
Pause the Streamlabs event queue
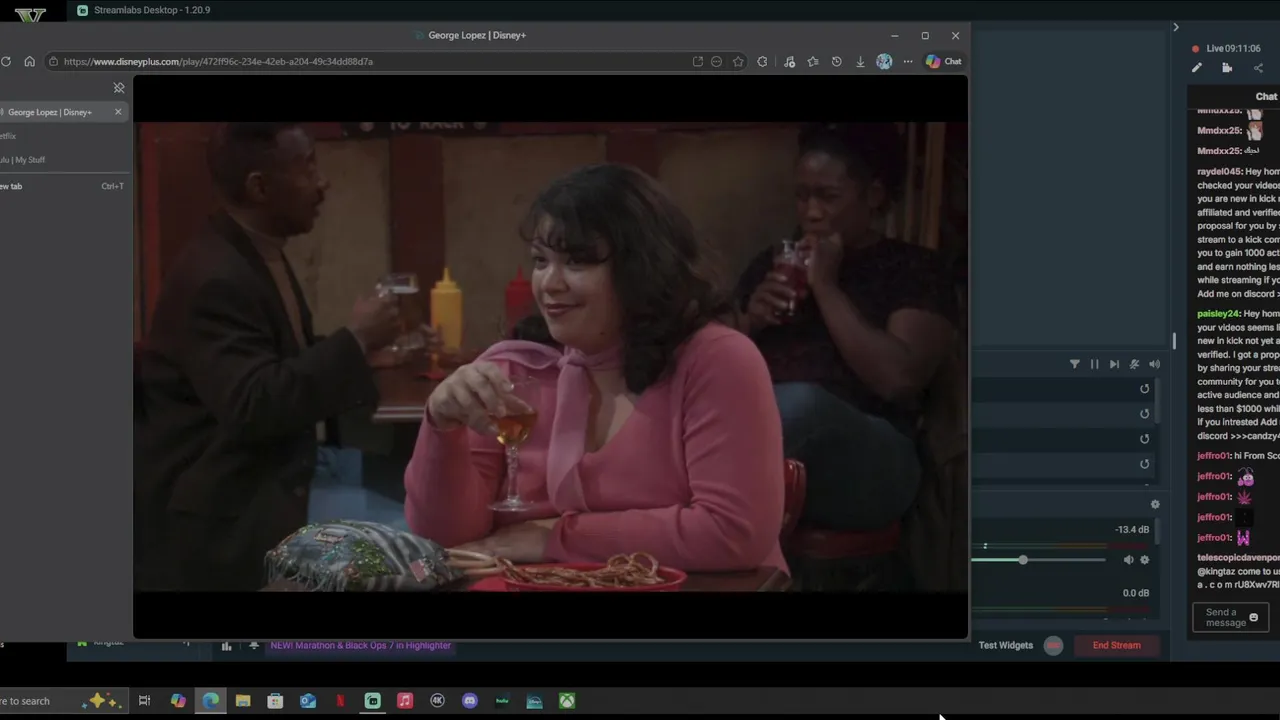coord(1094,364)
